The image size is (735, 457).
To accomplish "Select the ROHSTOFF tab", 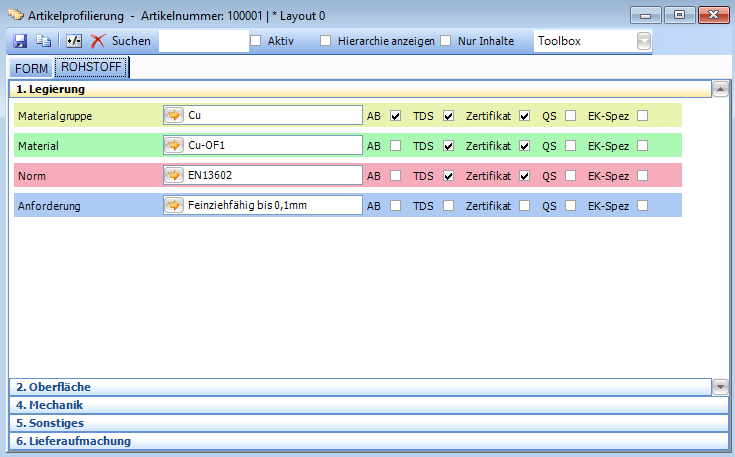I will coord(91,68).
